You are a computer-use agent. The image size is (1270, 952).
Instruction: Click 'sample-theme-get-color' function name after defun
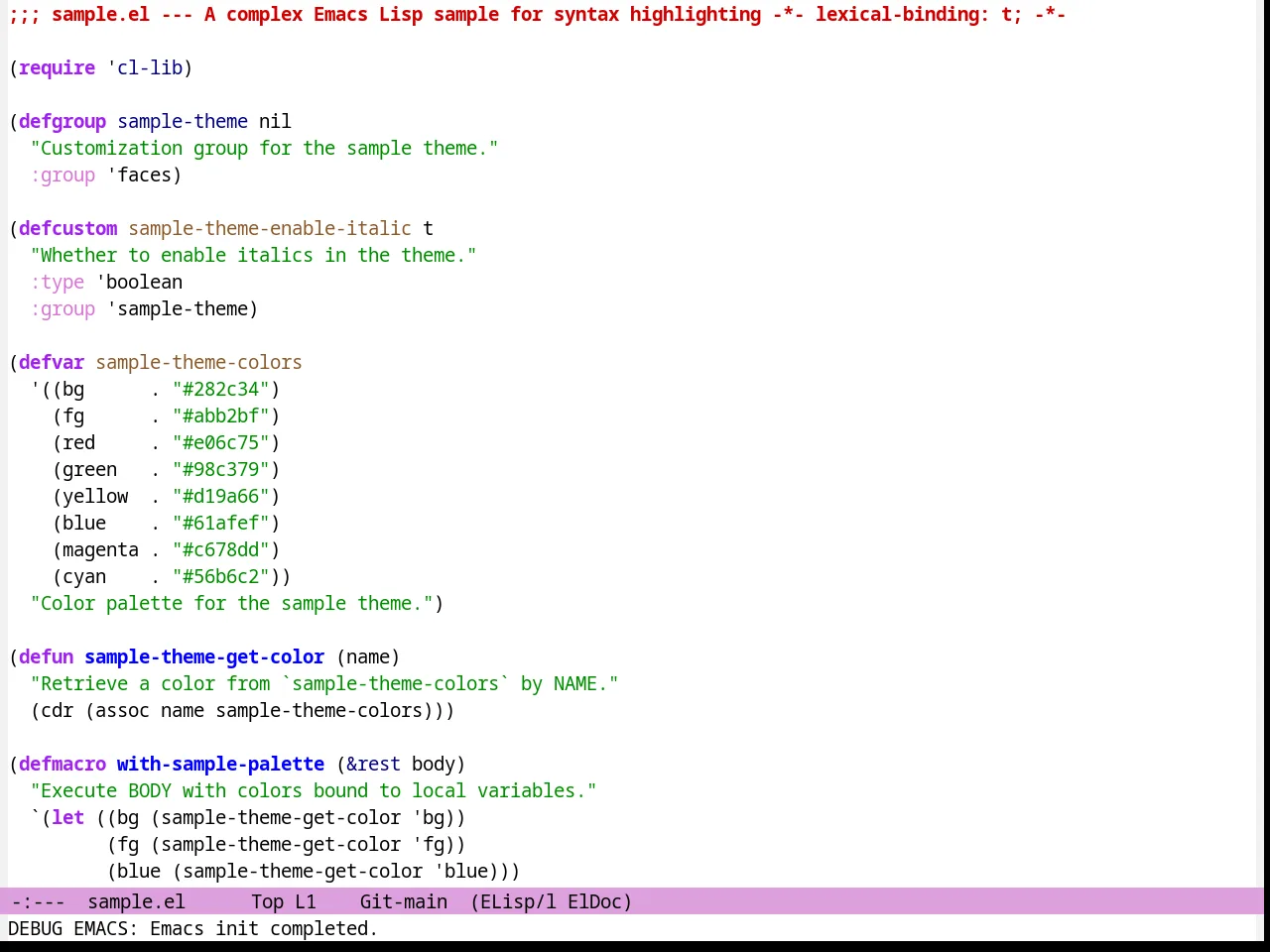pos(204,656)
